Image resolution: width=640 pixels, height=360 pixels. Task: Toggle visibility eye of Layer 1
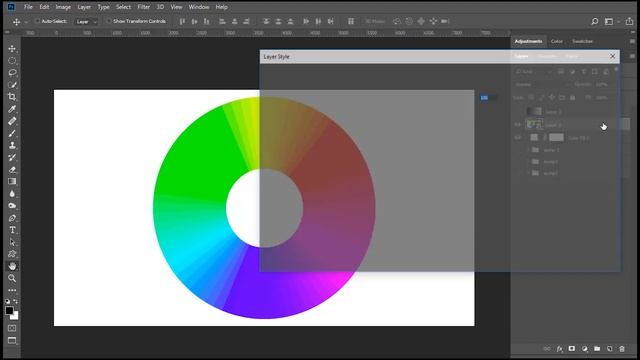click(x=518, y=124)
